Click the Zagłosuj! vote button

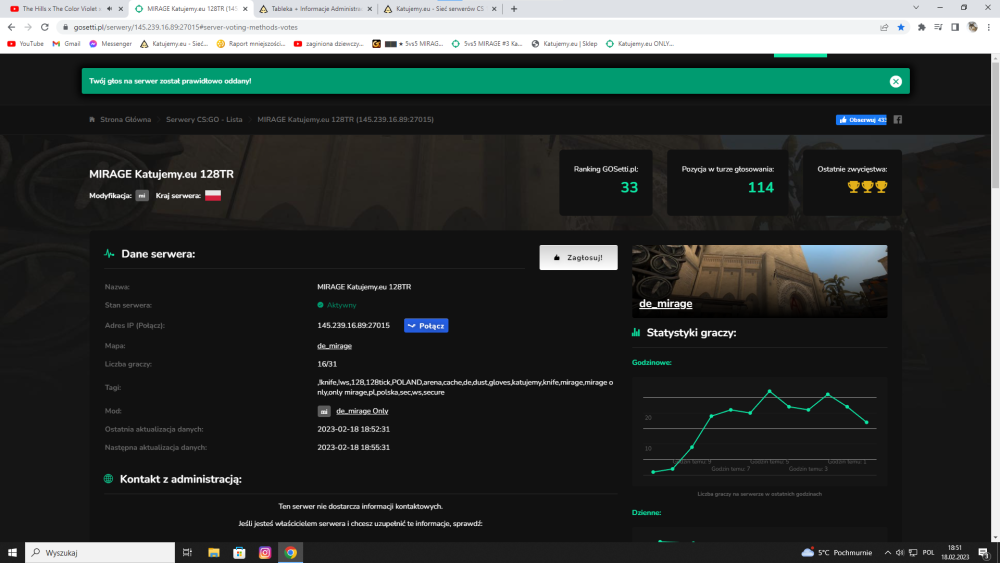(x=578, y=258)
